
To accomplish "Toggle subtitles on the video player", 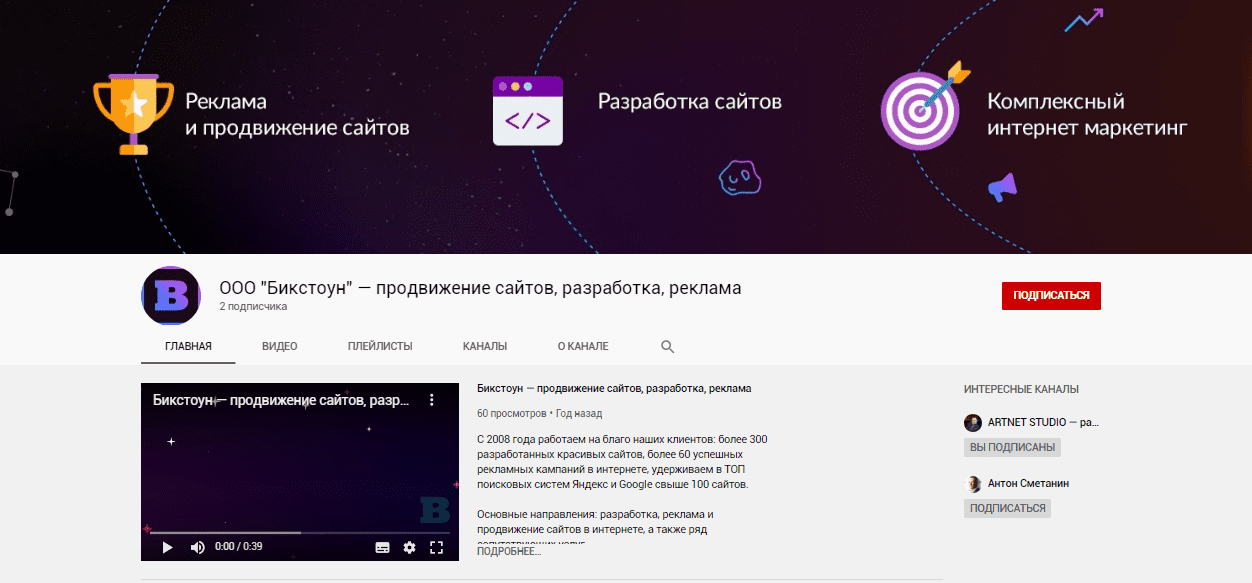I will pyautogui.click(x=382, y=547).
